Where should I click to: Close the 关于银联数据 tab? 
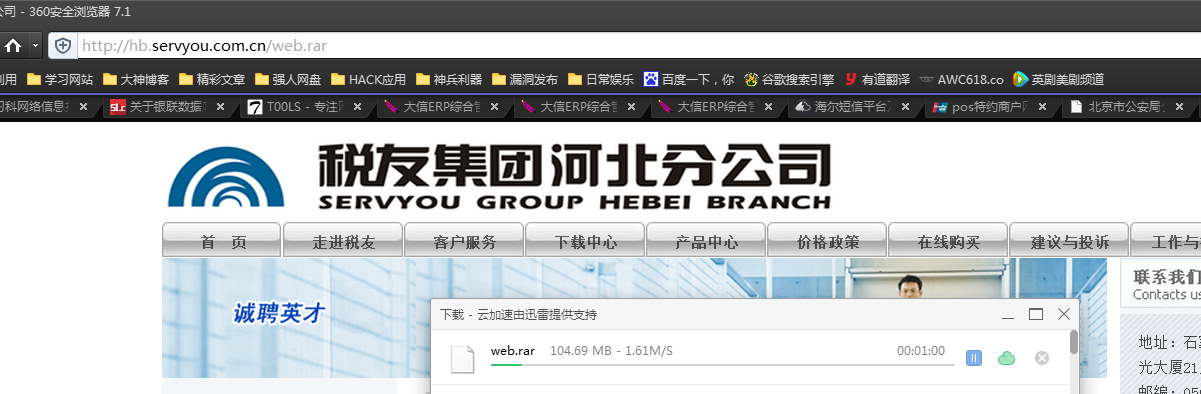click(x=221, y=106)
